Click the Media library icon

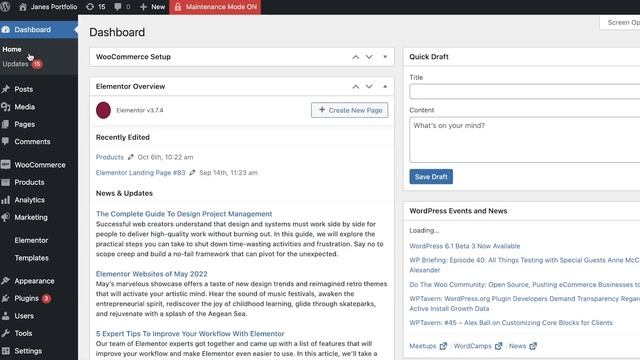(x=6, y=107)
